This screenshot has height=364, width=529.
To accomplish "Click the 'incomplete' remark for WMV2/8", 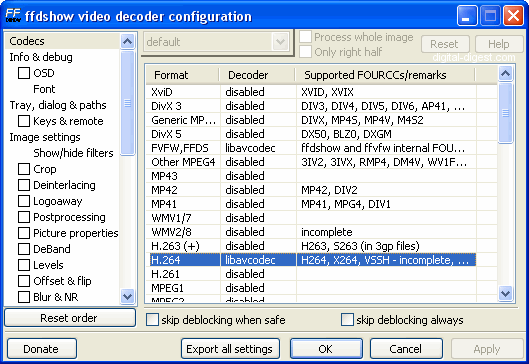I will [327, 232].
